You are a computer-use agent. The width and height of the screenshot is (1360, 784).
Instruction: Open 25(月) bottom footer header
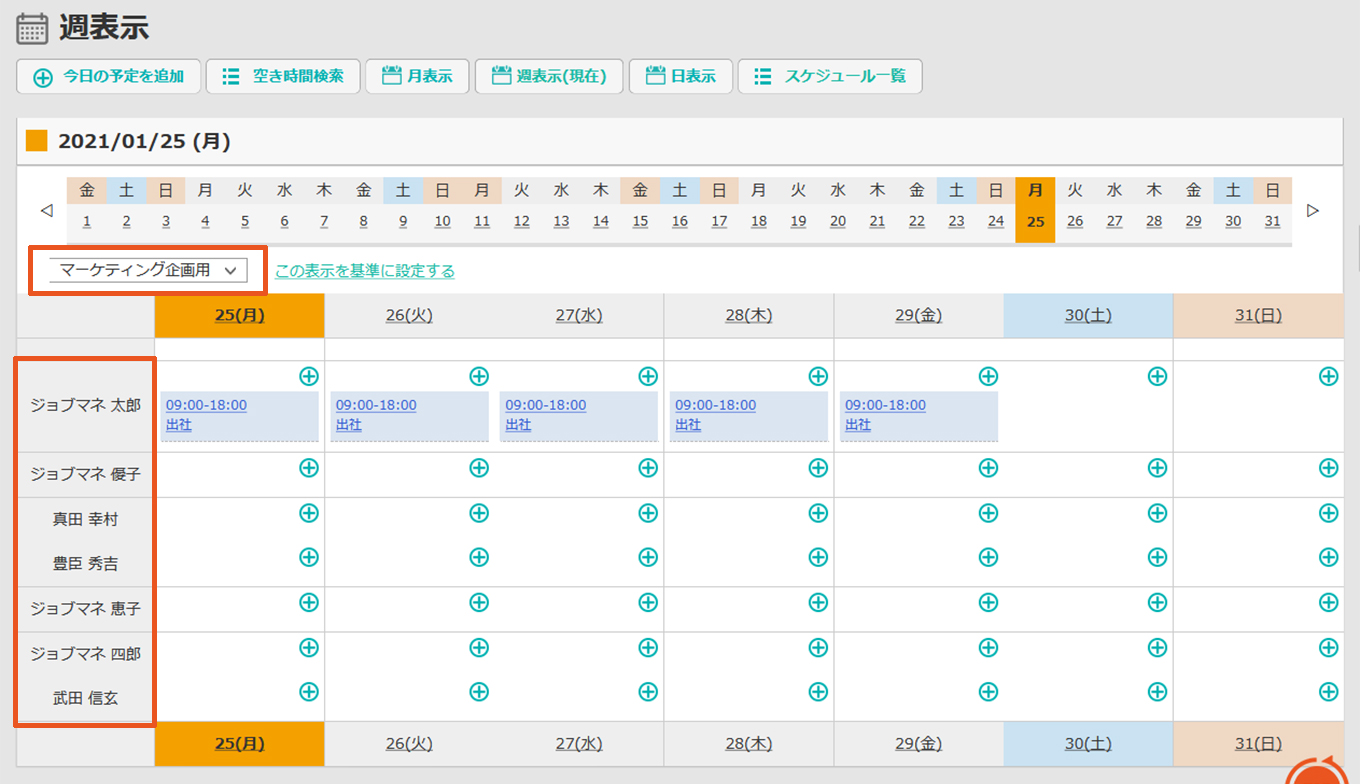click(240, 744)
